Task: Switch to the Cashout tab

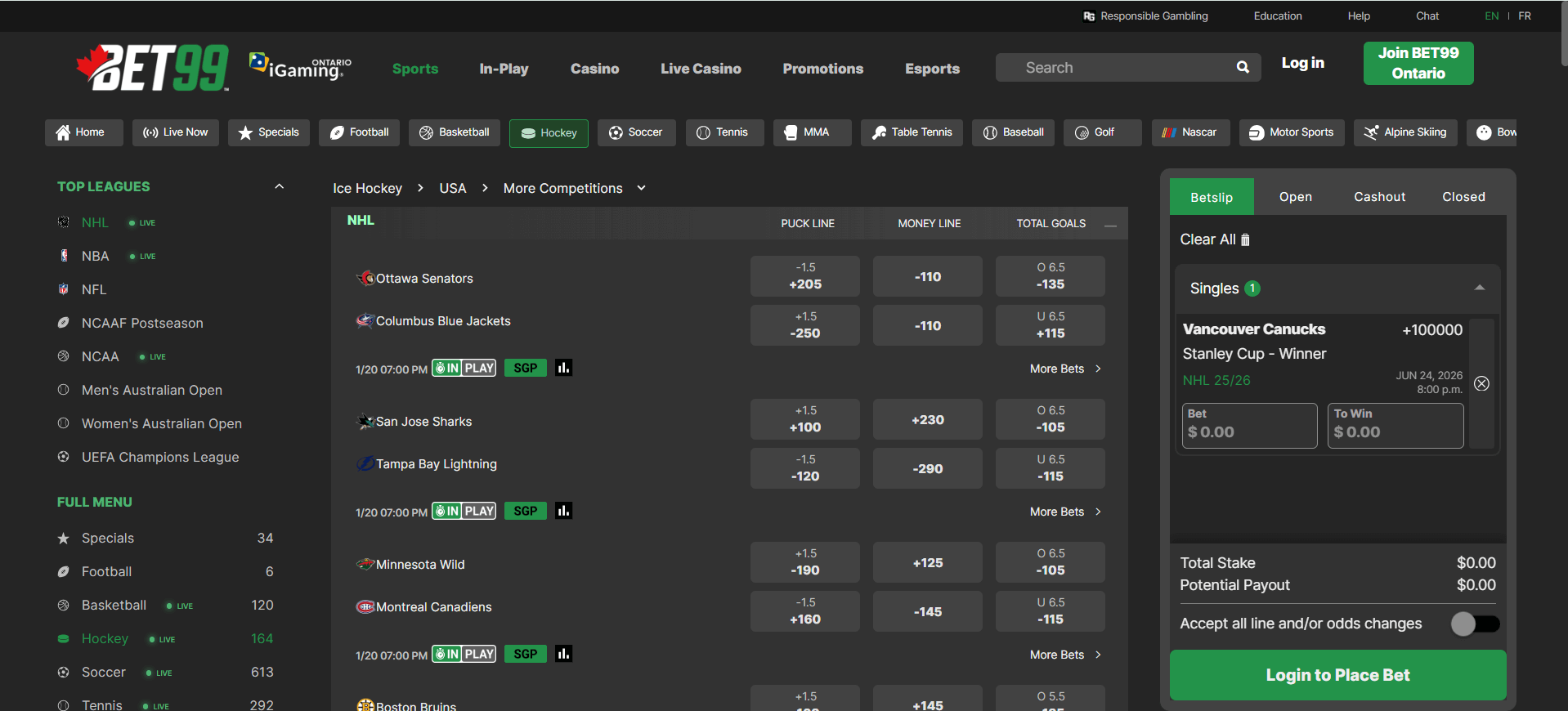Action: tap(1380, 197)
